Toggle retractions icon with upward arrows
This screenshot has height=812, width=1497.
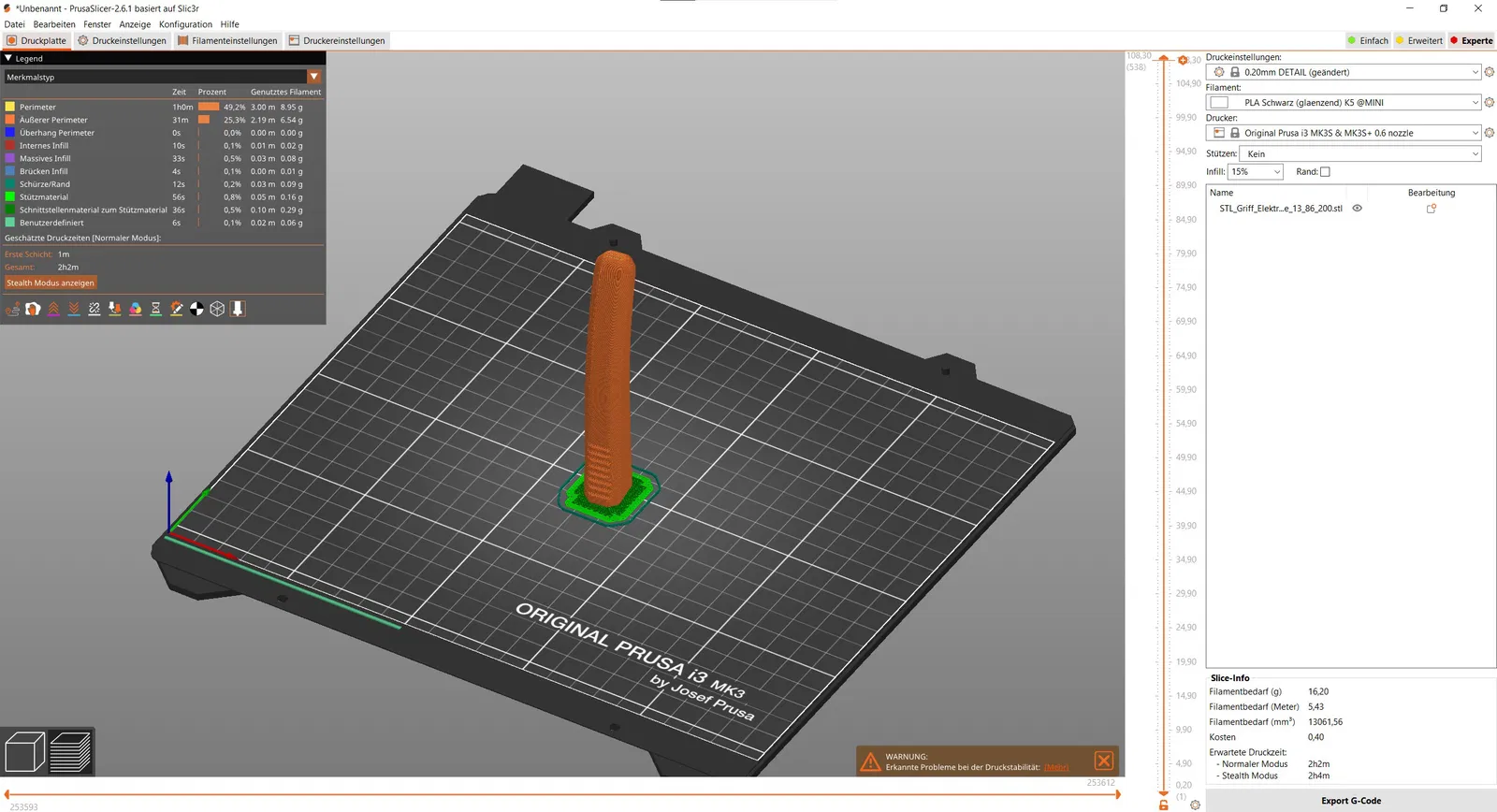pyautogui.click(x=53, y=309)
